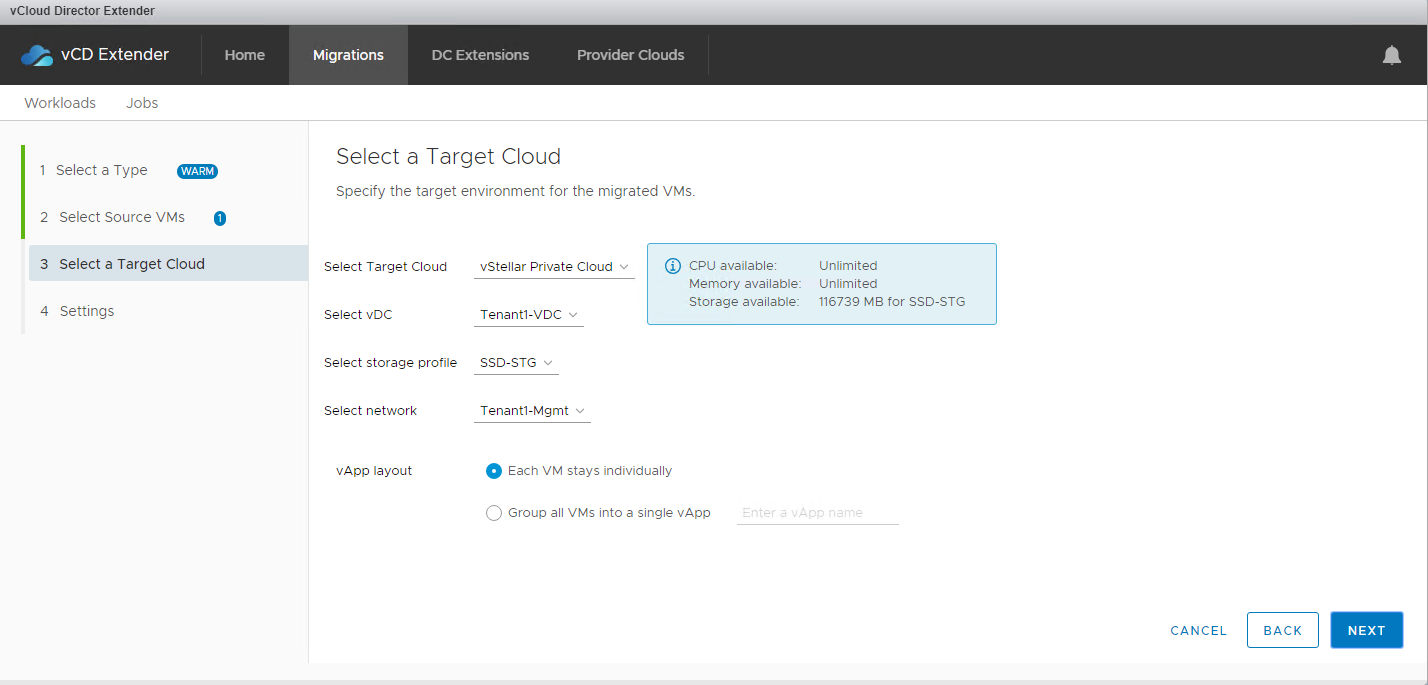
Task: Open the SSD-STG storage profile dropdown
Action: pos(516,363)
